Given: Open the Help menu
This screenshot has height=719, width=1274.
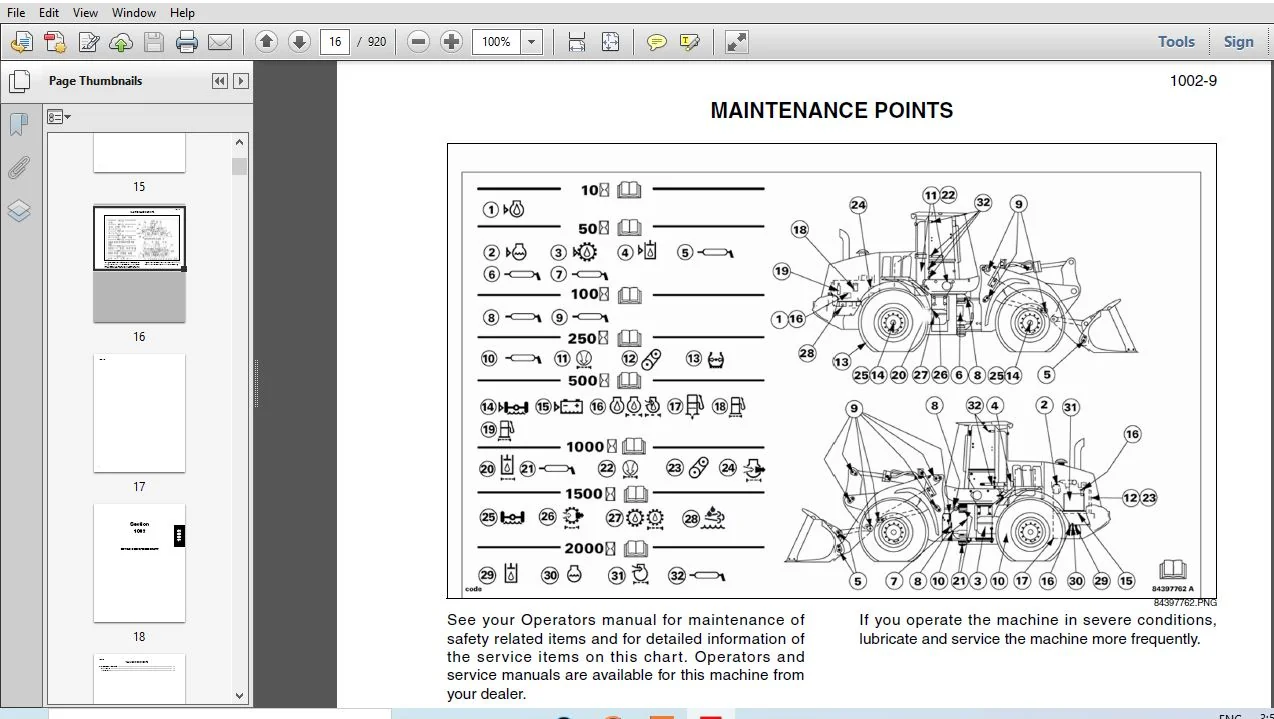Looking at the screenshot, I should click(x=182, y=13).
